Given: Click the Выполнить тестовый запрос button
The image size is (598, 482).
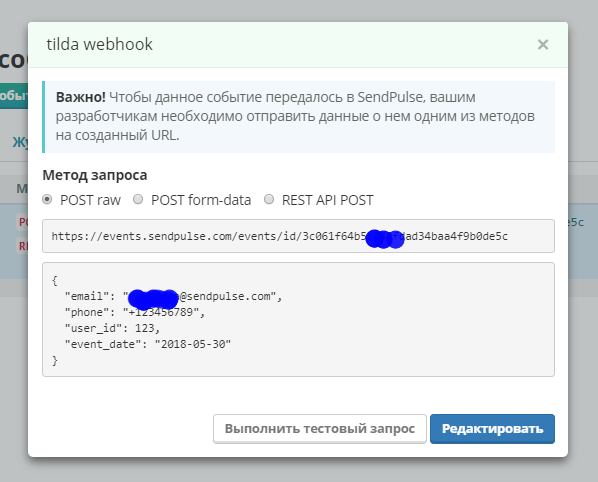Looking at the screenshot, I should pyautogui.click(x=320, y=429).
